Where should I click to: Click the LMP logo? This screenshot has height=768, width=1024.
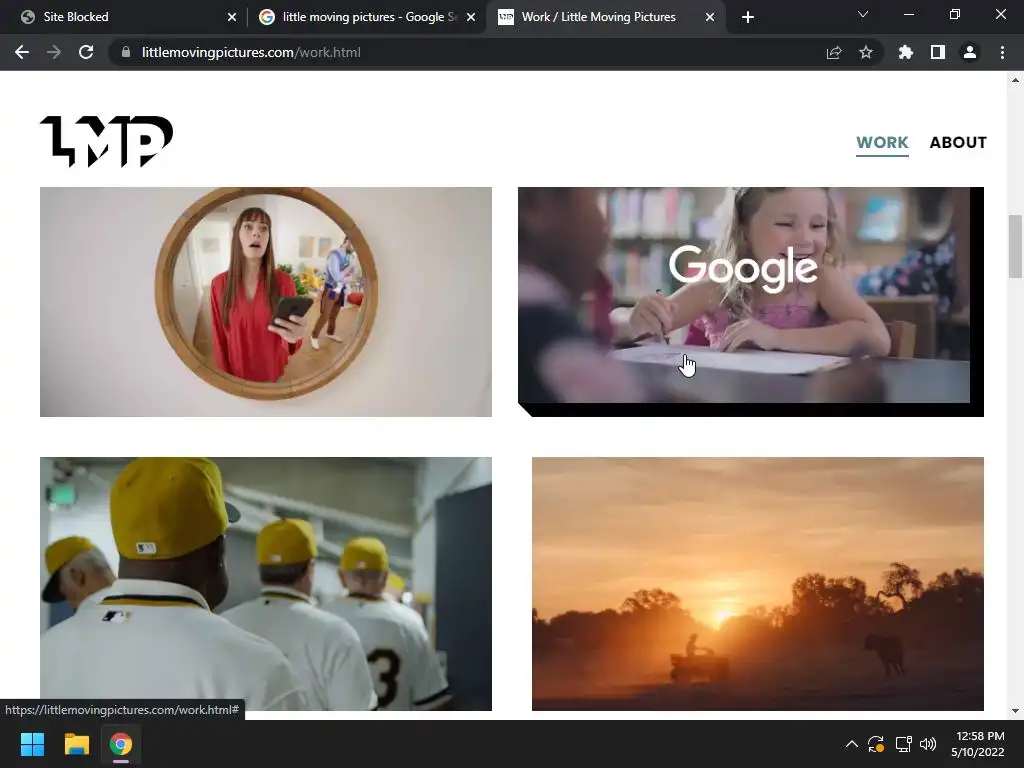tap(106, 142)
